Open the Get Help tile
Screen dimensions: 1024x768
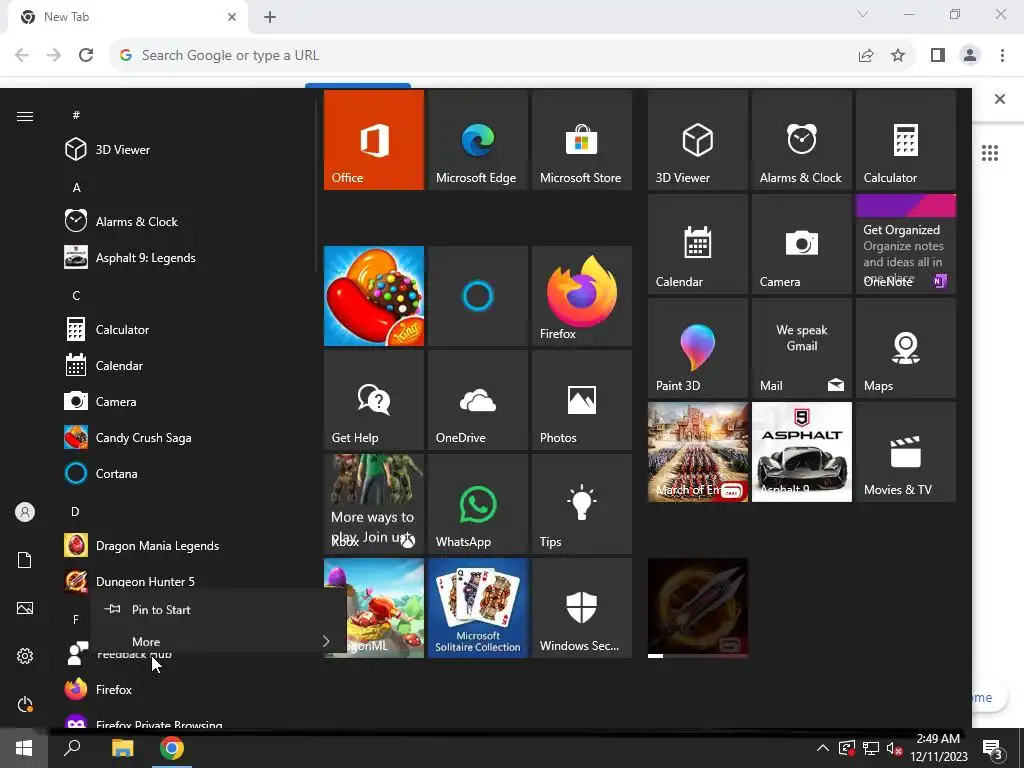(x=374, y=400)
